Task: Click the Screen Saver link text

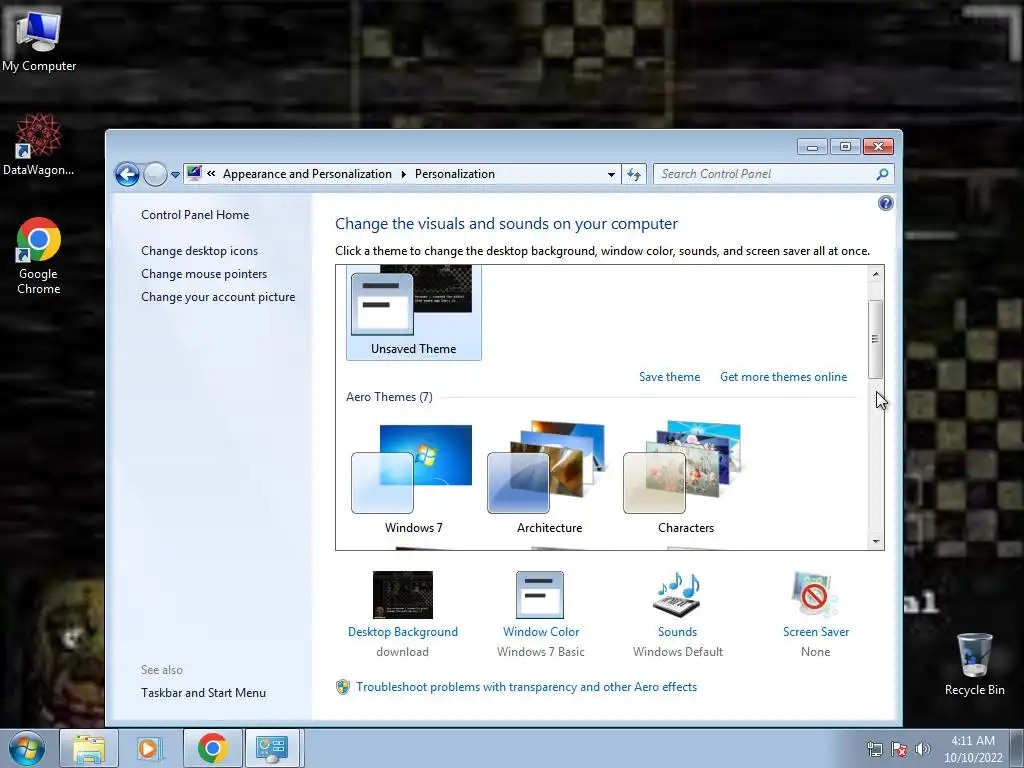Action: click(x=816, y=632)
